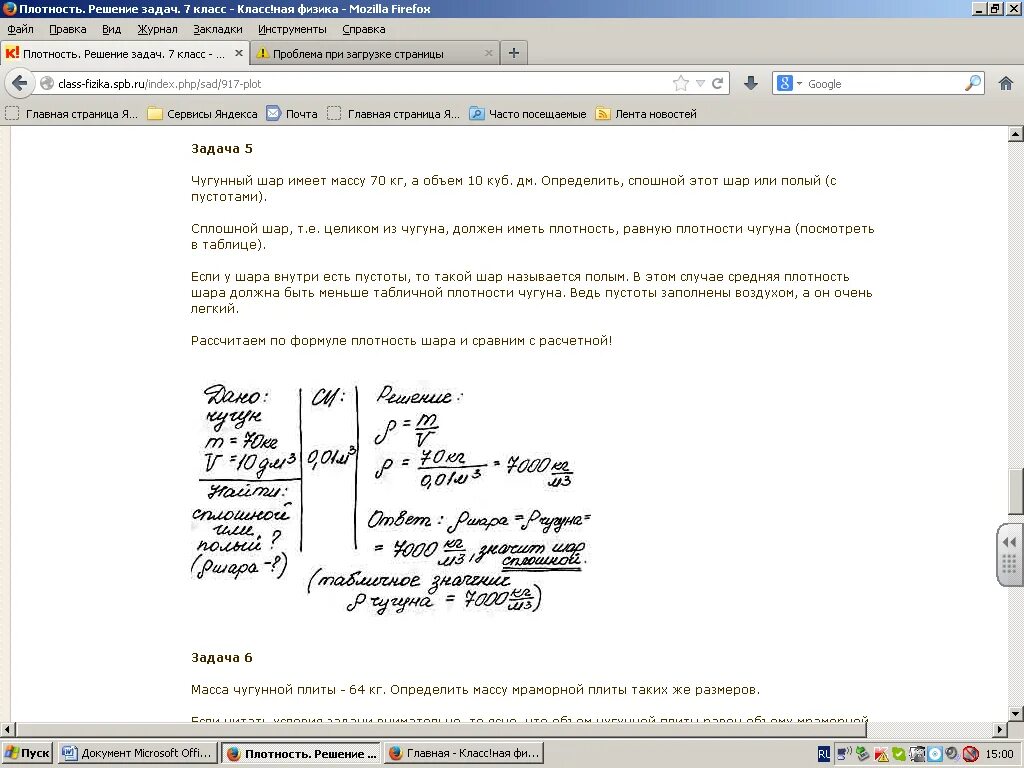Open the Вид menu

pyautogui.click(x=112, y=29)
